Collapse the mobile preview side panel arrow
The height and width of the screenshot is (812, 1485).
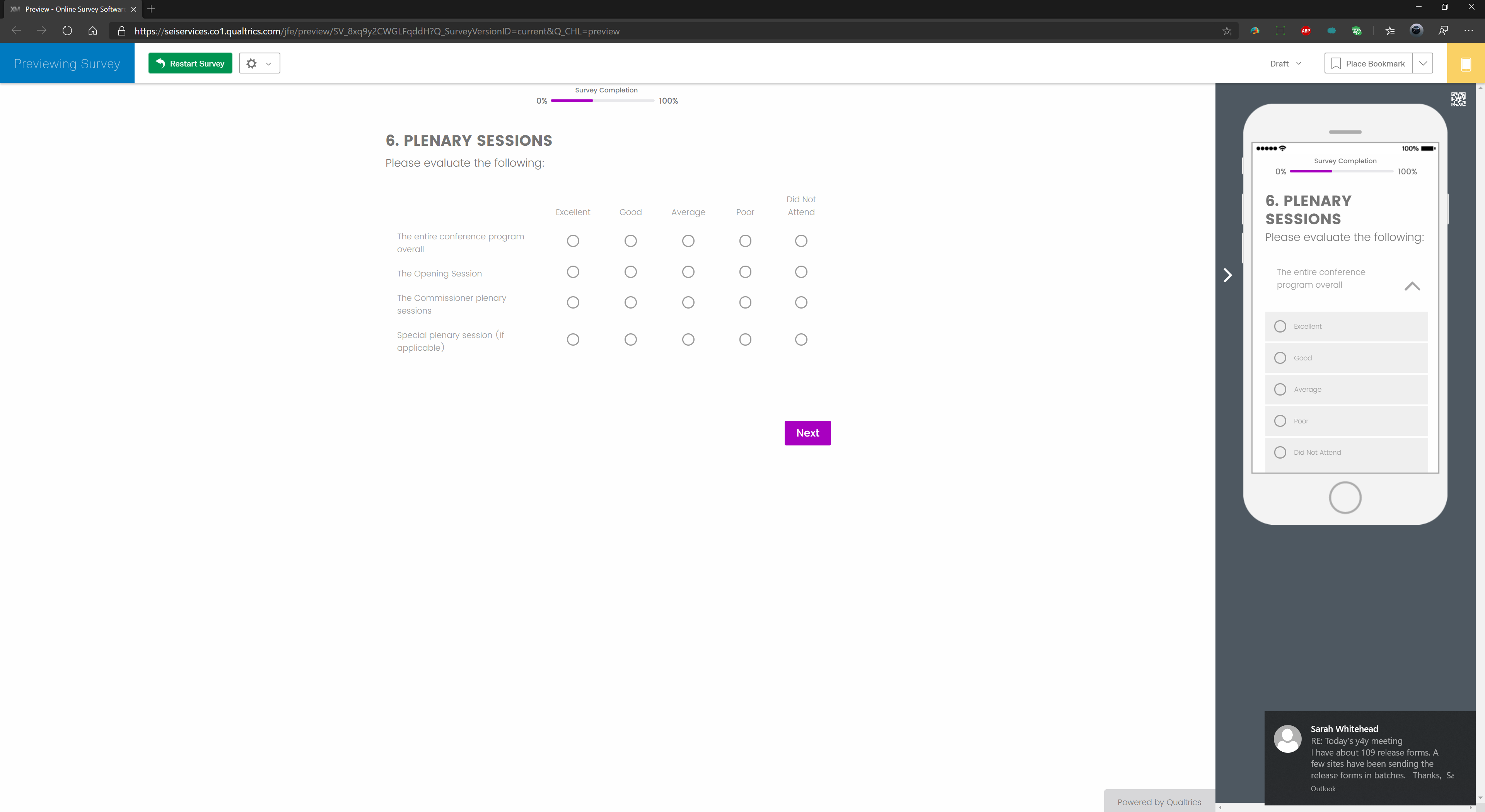[x=1228, y=275]
